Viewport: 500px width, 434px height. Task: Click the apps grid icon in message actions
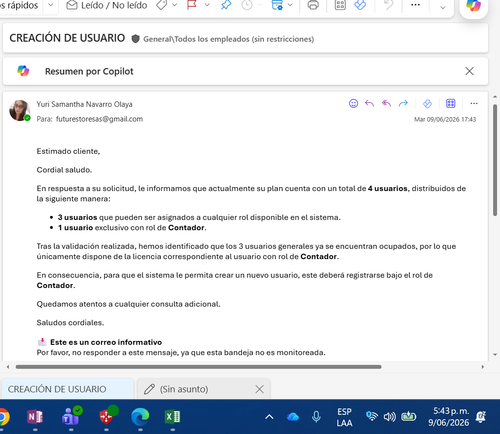pyautogui.click(x=451, y=104)
